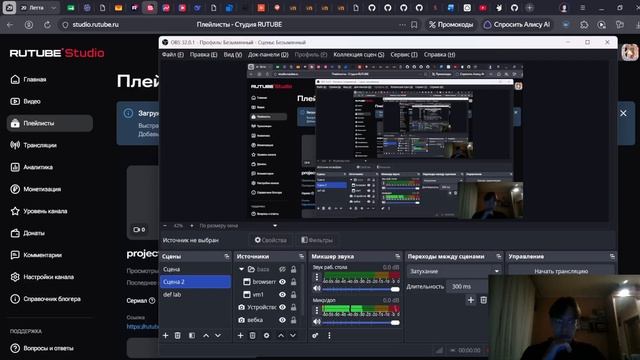
Task: Mute Микр/доп speaker icon
Action: (x=317, y=322)
